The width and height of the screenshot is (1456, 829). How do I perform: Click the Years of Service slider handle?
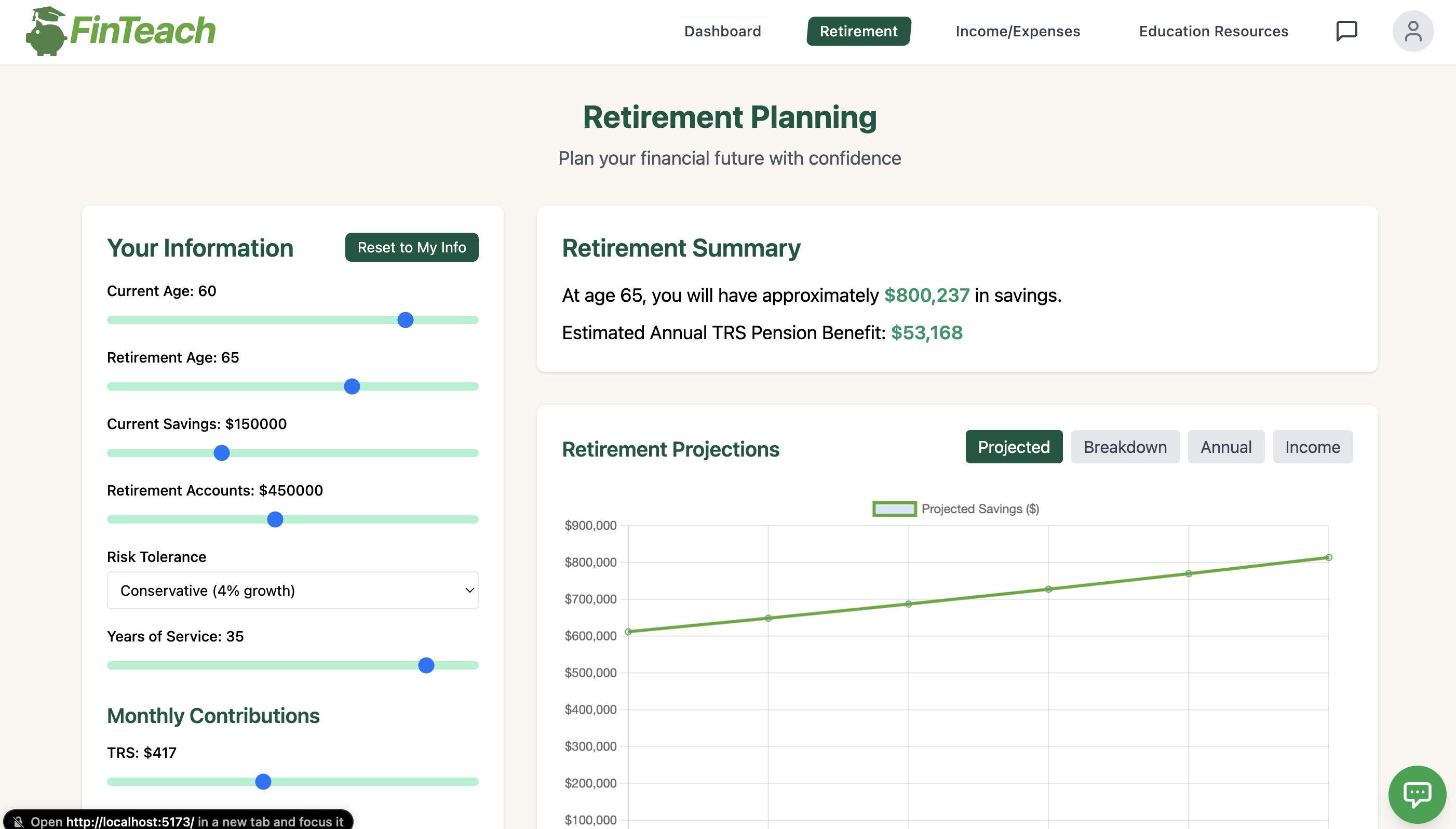[x=426, y=665]
